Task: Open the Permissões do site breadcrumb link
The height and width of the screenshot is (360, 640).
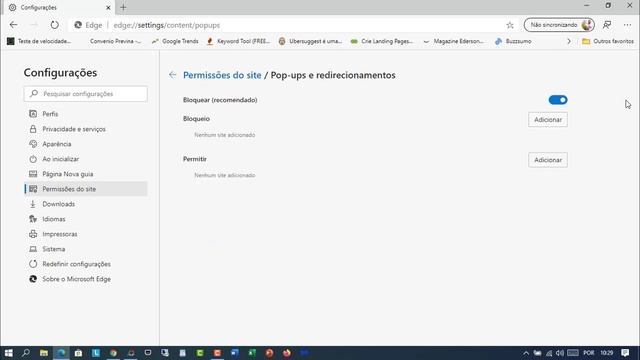Action: 222,75
